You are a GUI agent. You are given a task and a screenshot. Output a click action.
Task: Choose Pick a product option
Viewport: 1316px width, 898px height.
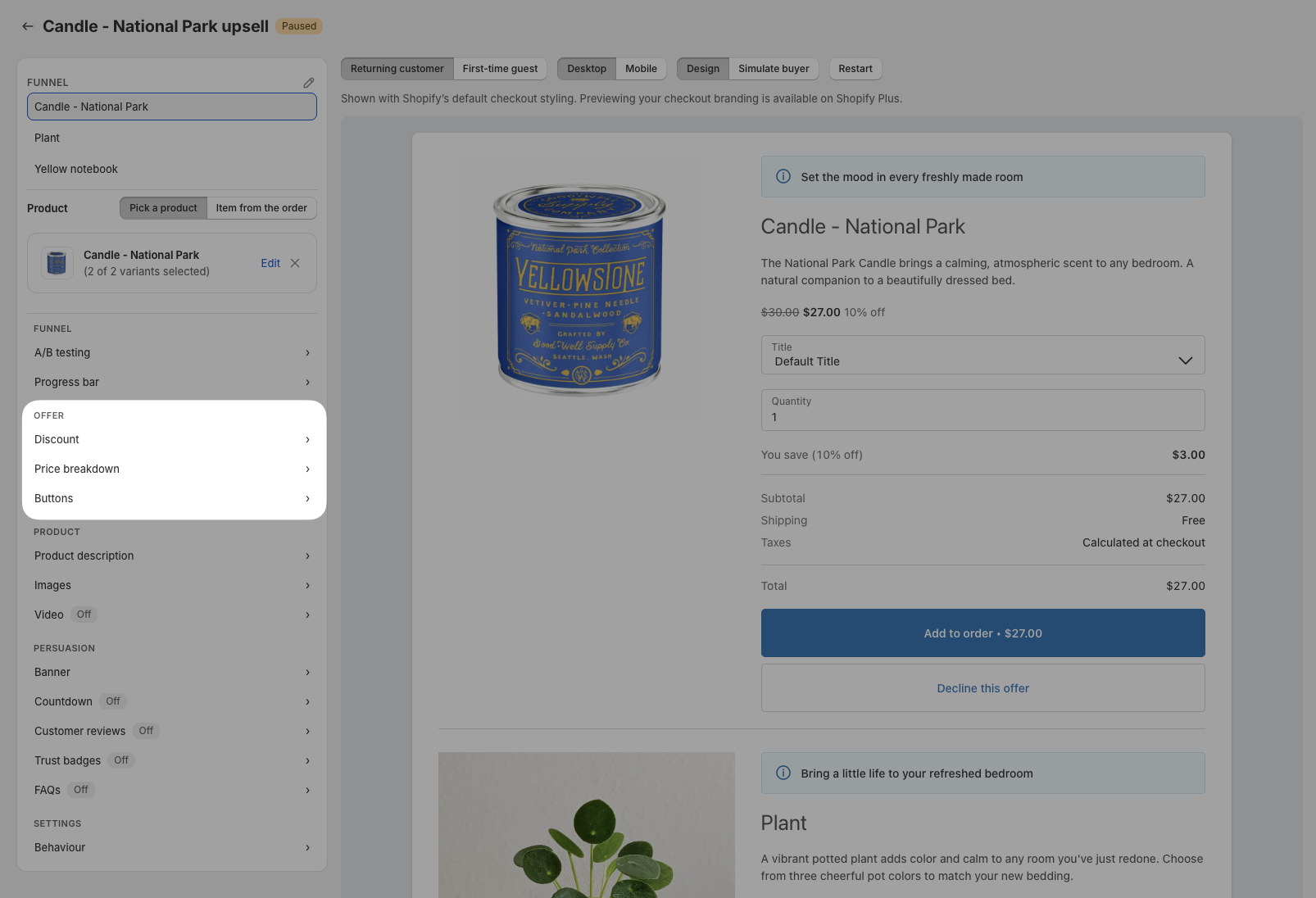click(163, 208)
